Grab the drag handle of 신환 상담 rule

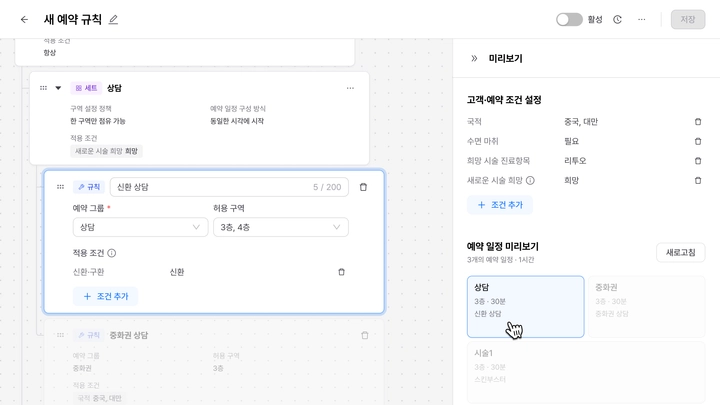pos(60,186)
